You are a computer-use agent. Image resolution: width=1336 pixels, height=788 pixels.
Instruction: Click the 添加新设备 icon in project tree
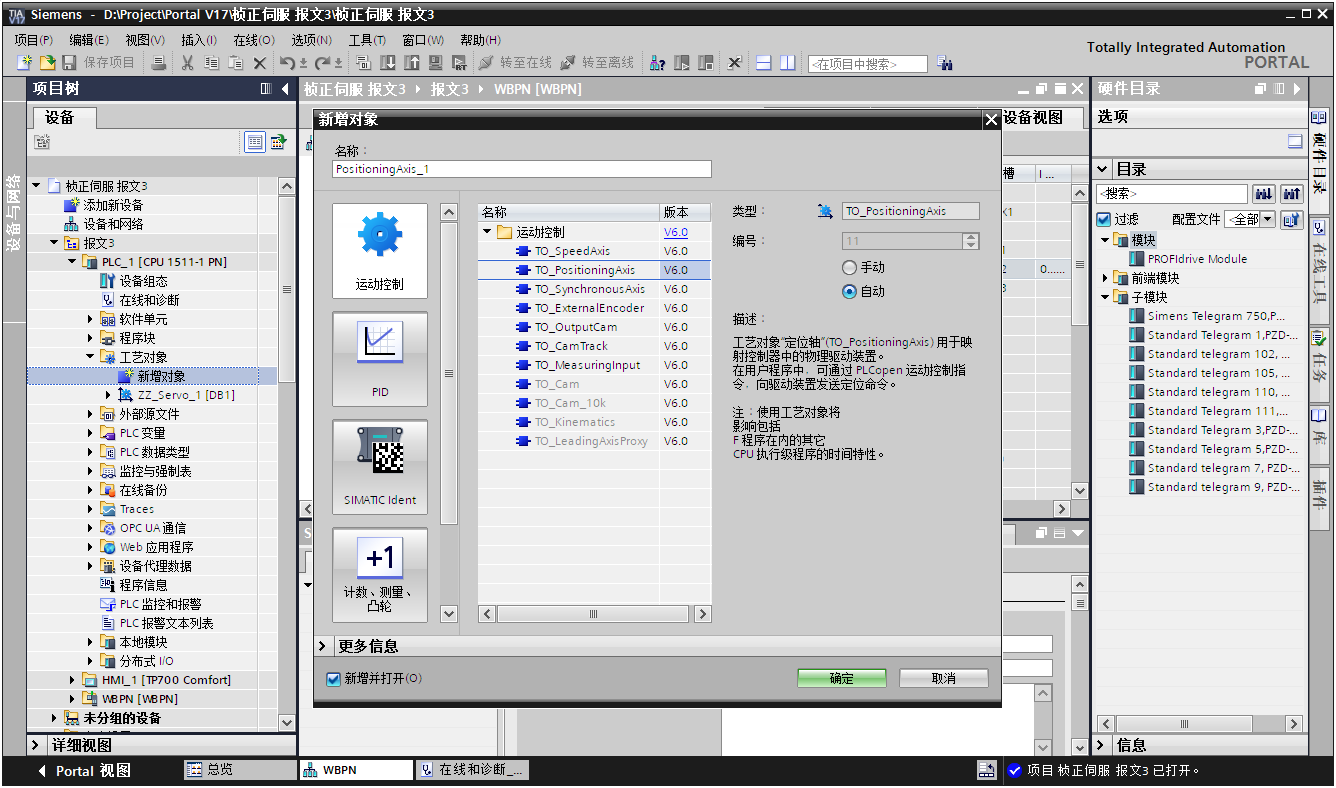pyautogui.click(x=72, y=204)
